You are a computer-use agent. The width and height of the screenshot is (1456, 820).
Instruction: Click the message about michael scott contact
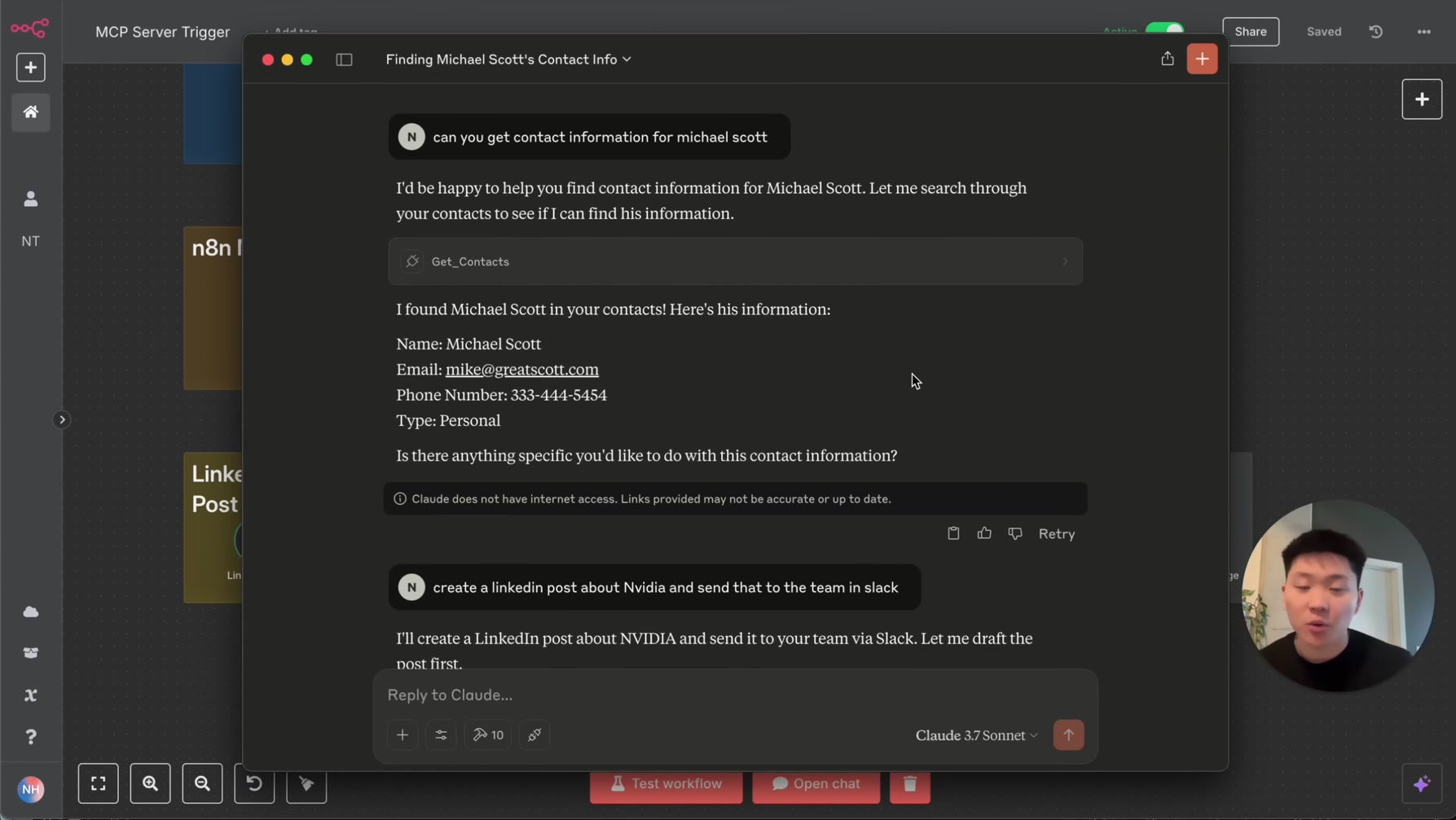coord(589,137)
